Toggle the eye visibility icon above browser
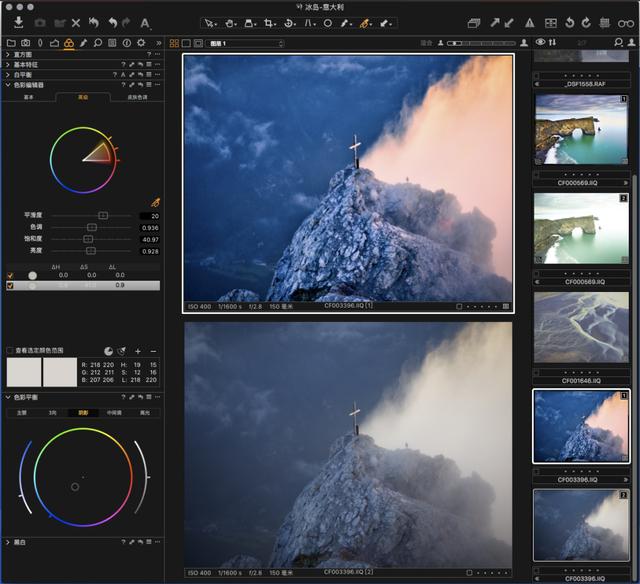This screenshot has width=640, height=584. click(x=541, y=43)
